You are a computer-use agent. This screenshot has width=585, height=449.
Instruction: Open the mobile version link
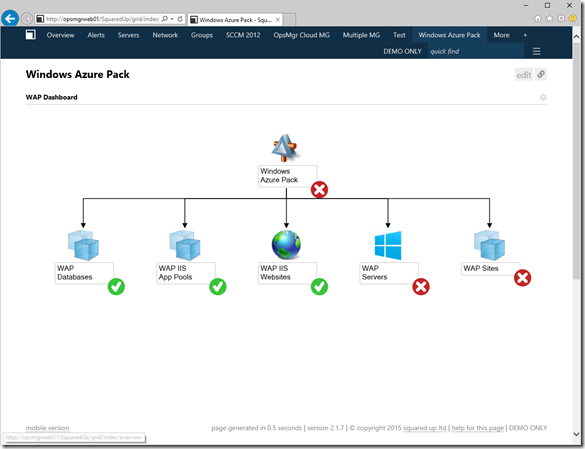tap(47, 428)
